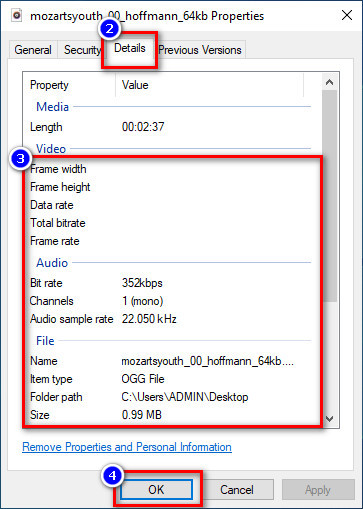This screenshot has height=509, width=363.
Task: Click the 0.99 MB size value
Action: pos(142,415)
